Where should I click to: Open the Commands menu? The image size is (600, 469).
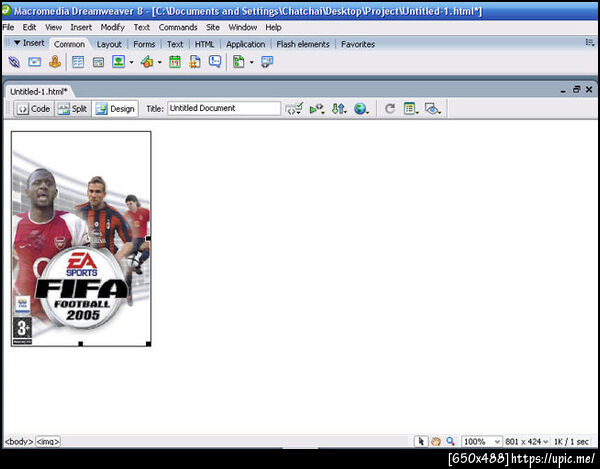pyautogui.click(x=178, y=27)
